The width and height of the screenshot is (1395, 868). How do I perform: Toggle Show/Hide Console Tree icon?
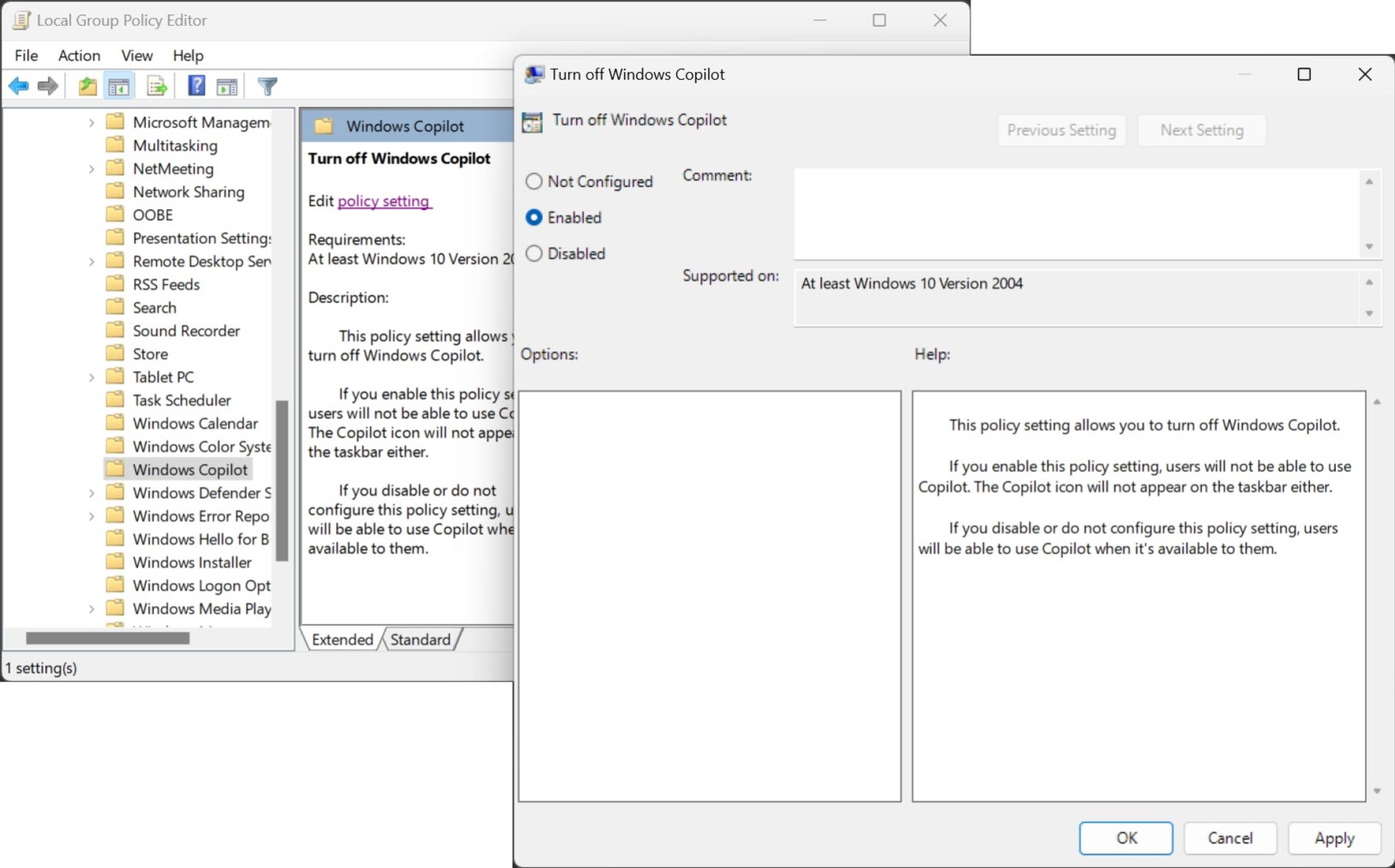pyautogui.click(x=119, y=86)
